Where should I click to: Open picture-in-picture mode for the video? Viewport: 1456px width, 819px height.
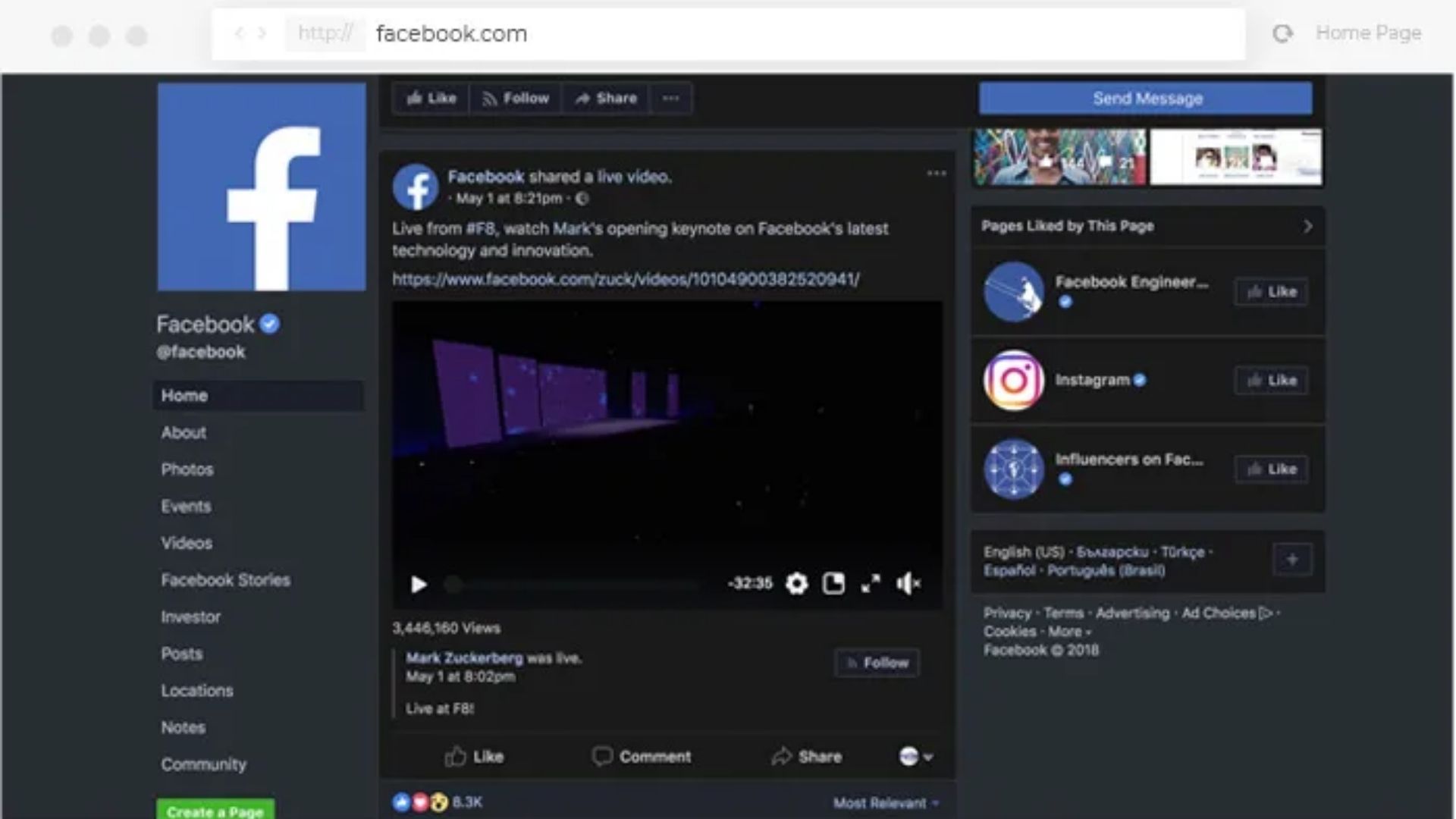click(x=834, y=583)
